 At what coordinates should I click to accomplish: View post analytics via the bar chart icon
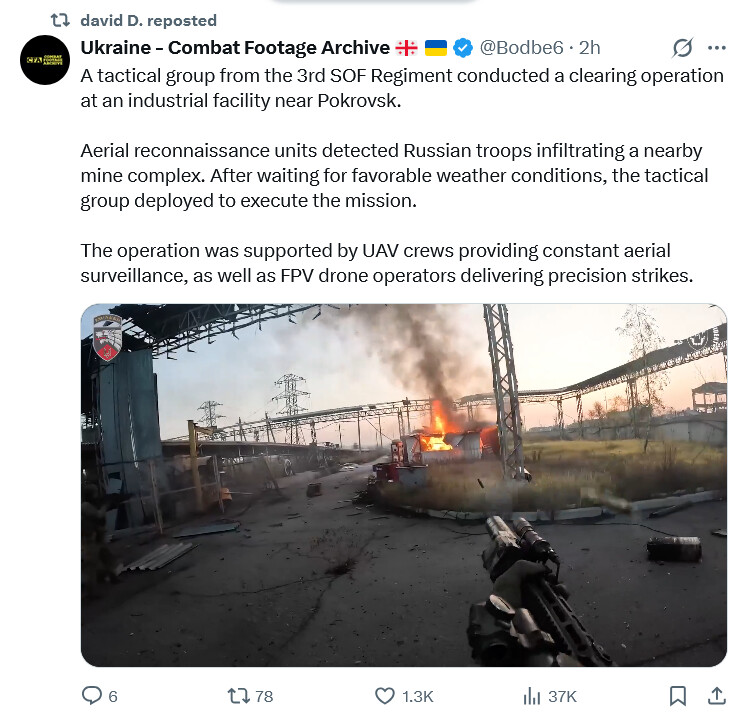pyautogui.click(x=532, y=695)
